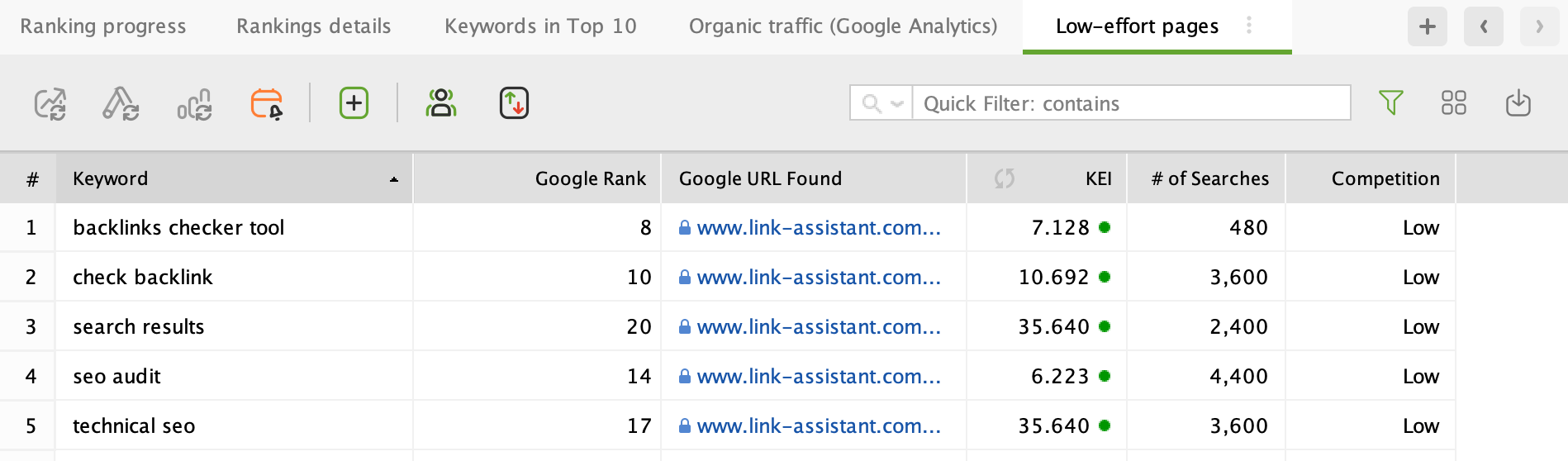Viewport: 1568px width, 461px height.
Task: Click the Check Rankings refresh icon
Action: tap(50, 104)
